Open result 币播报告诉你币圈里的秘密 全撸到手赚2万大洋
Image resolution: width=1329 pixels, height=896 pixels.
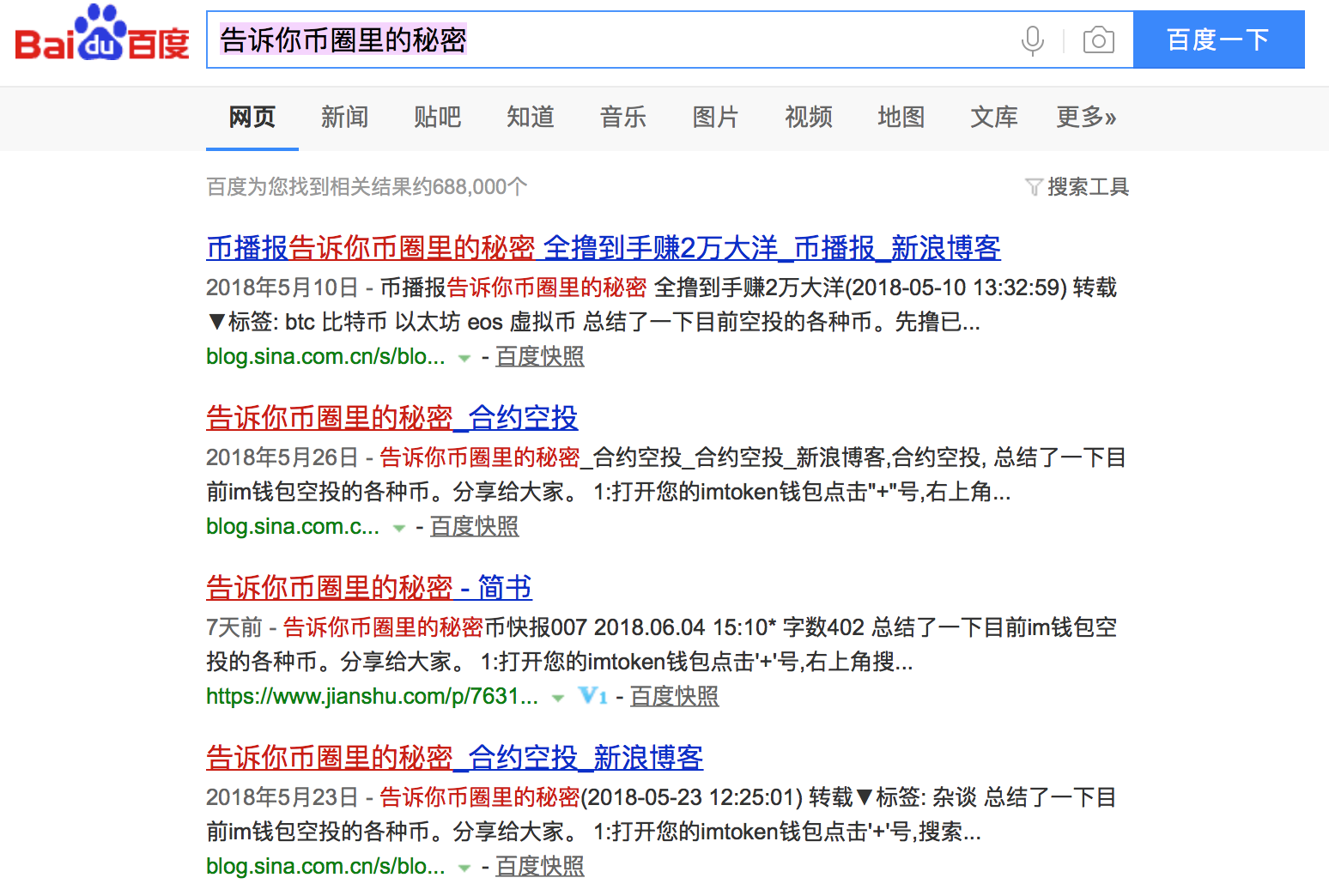click(x=604, y=248)
